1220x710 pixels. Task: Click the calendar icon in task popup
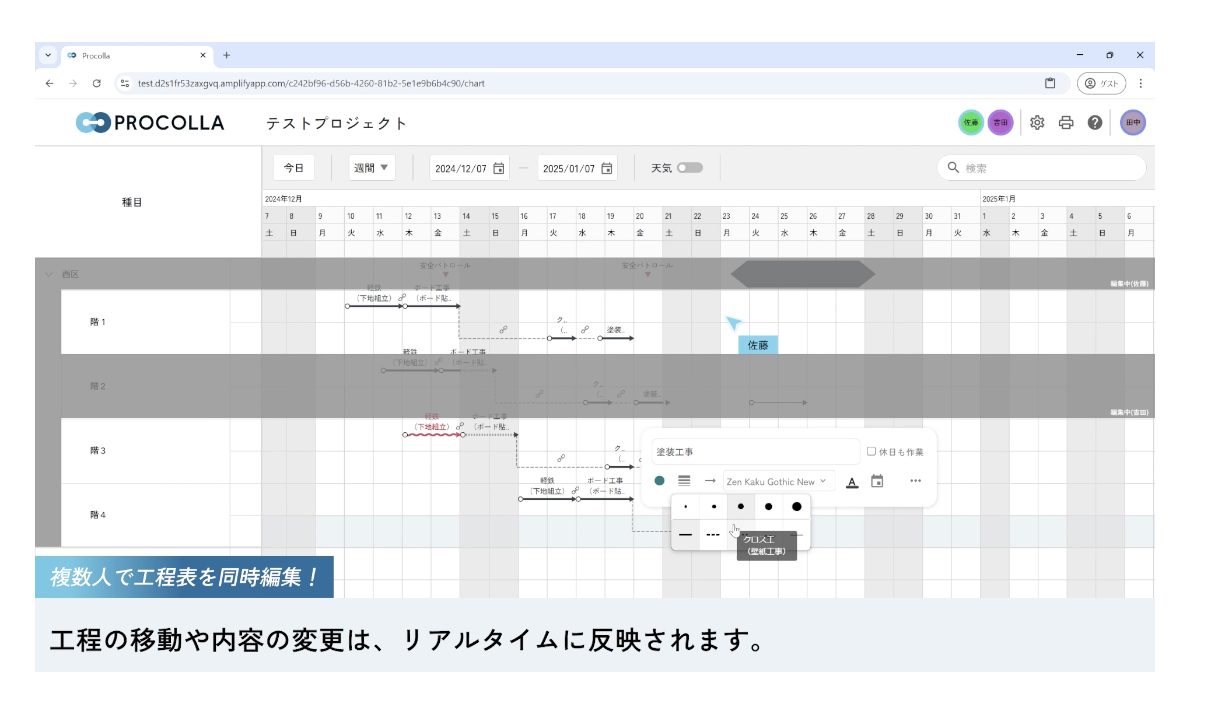877,481
